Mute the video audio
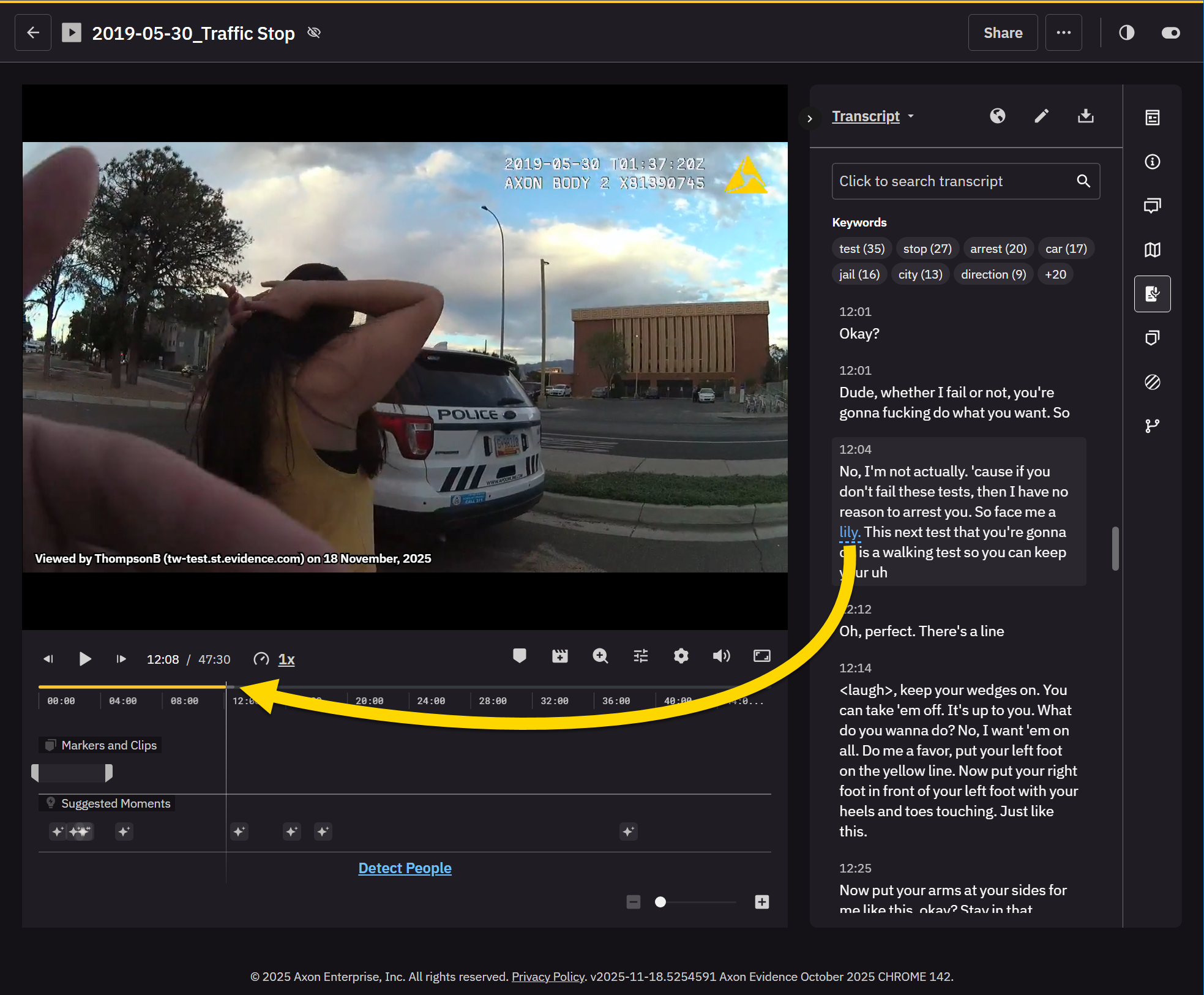The image size is (1204, 995). pyautogui.click(x=721, y=656)
